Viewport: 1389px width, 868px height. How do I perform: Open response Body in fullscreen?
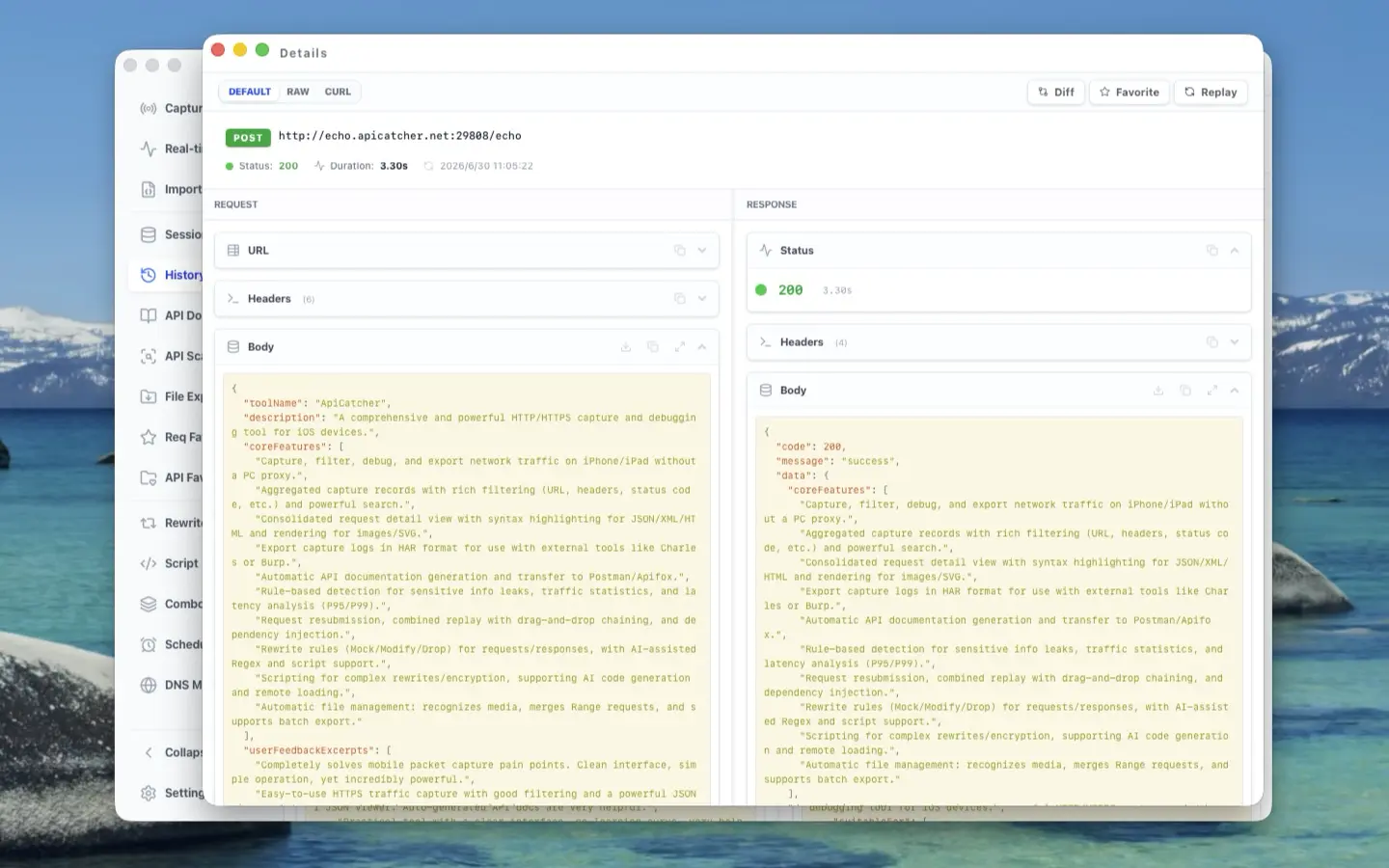pyautogui.click(x=1212, y=390)
